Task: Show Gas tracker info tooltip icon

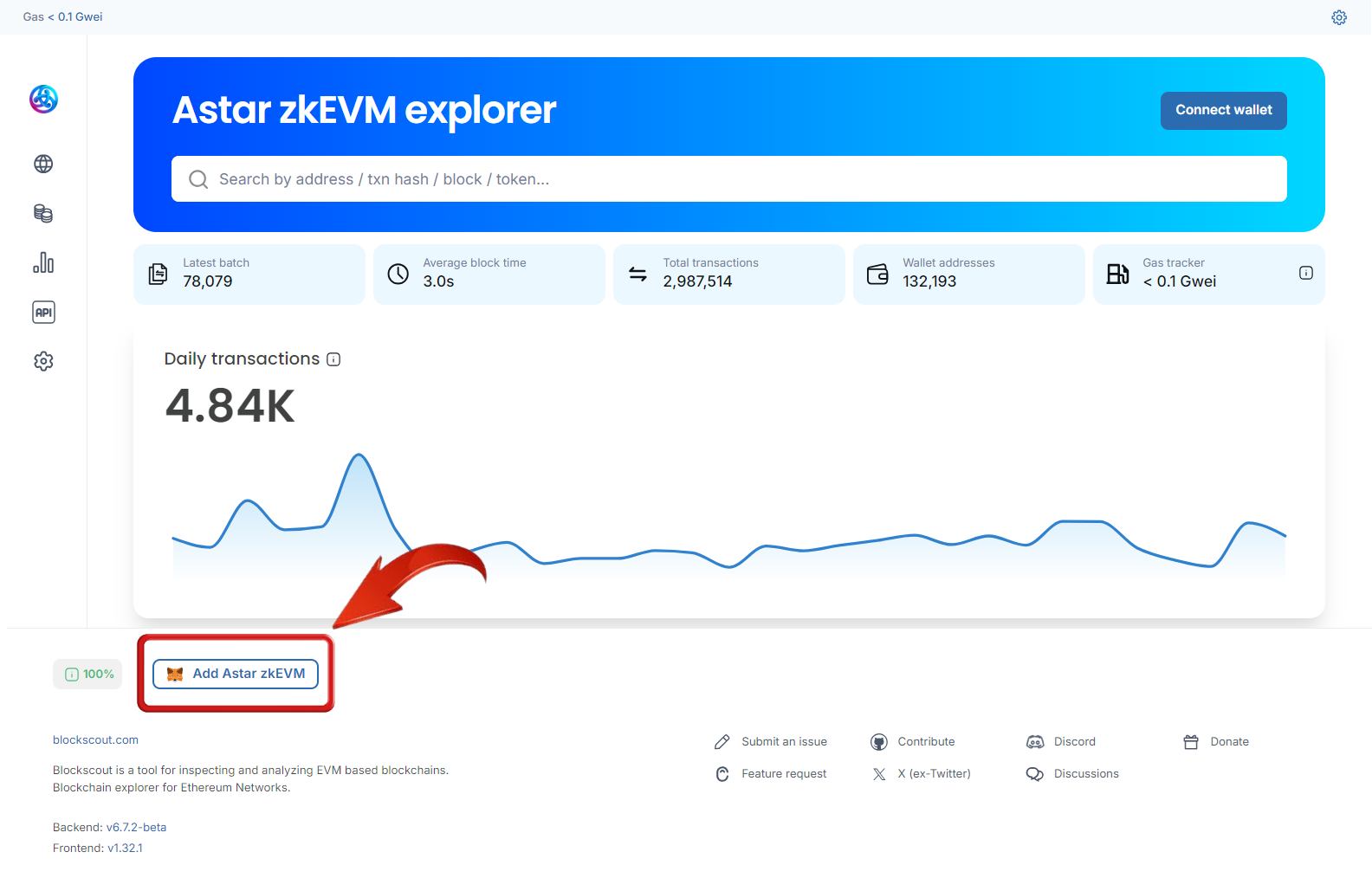Action: 1306,273
